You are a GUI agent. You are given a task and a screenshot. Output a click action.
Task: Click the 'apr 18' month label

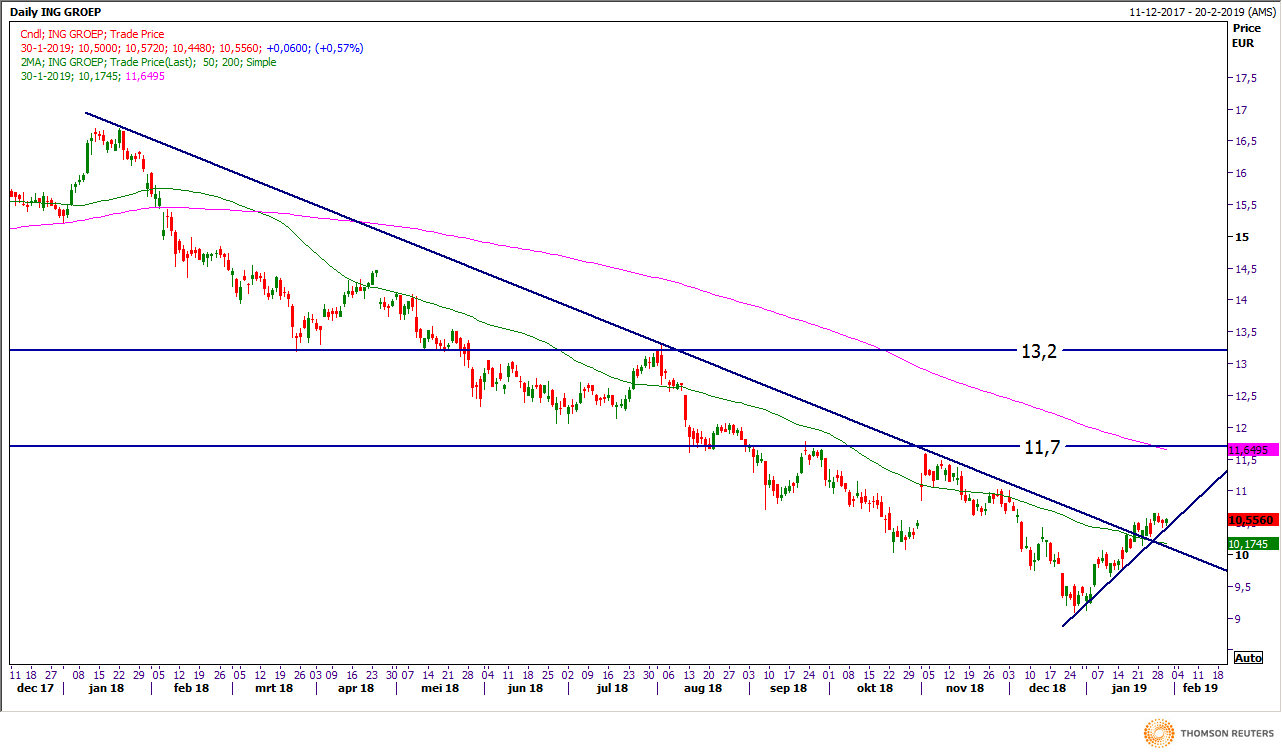click(357, 688)
